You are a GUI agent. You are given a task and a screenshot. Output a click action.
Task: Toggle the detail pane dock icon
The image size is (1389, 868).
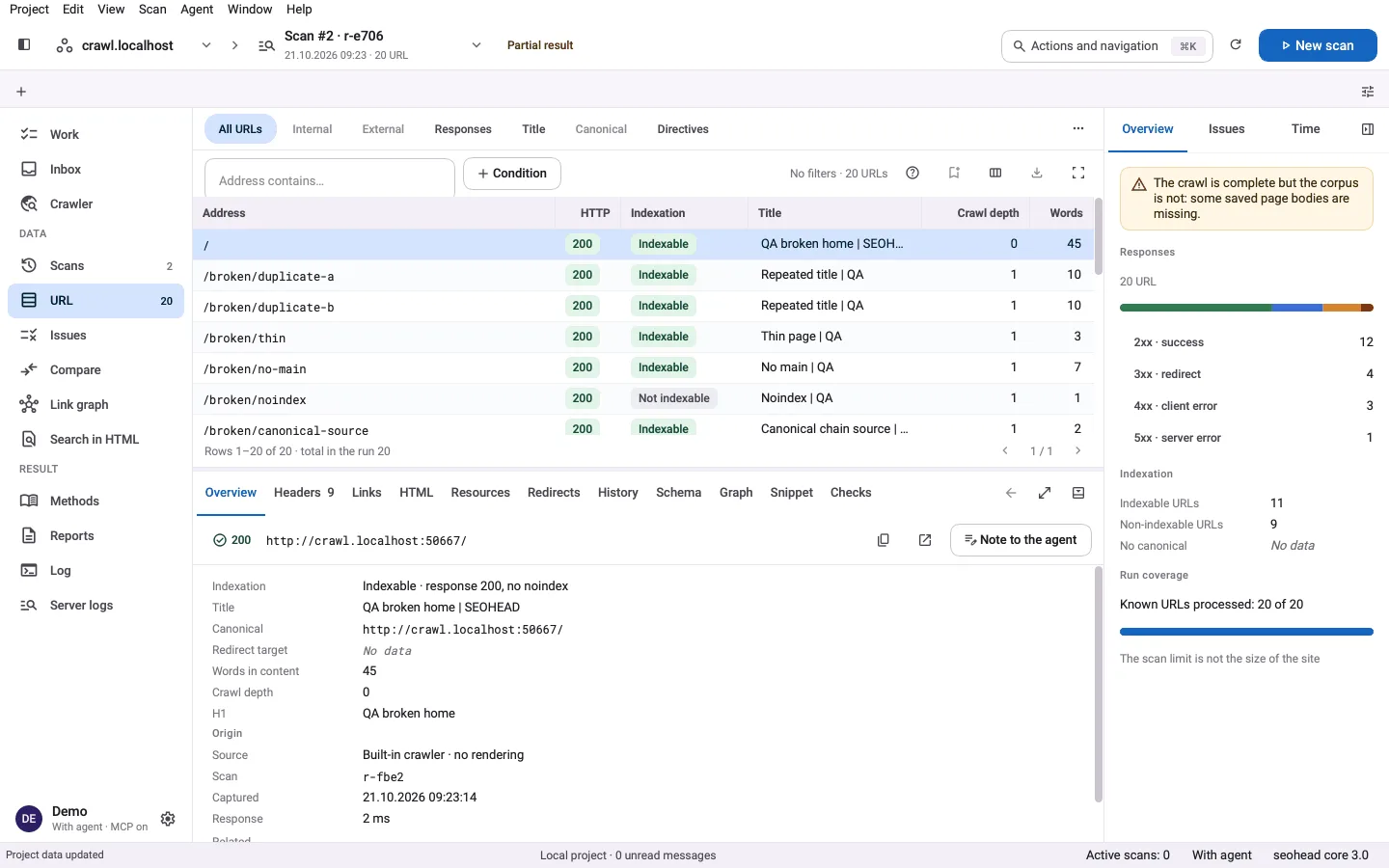click(1078, 493)
